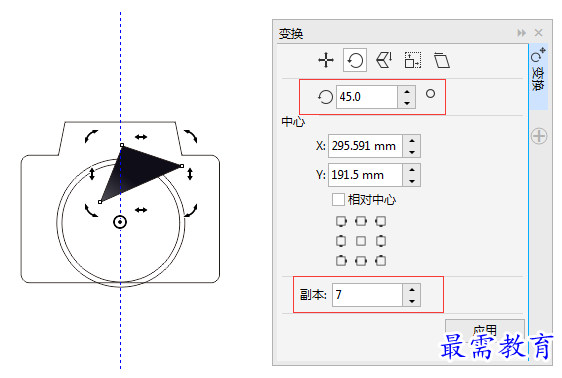Select center anchor point
Viewport: 562px width, 378px height.
pyautogui.click(x=361, y=241)
